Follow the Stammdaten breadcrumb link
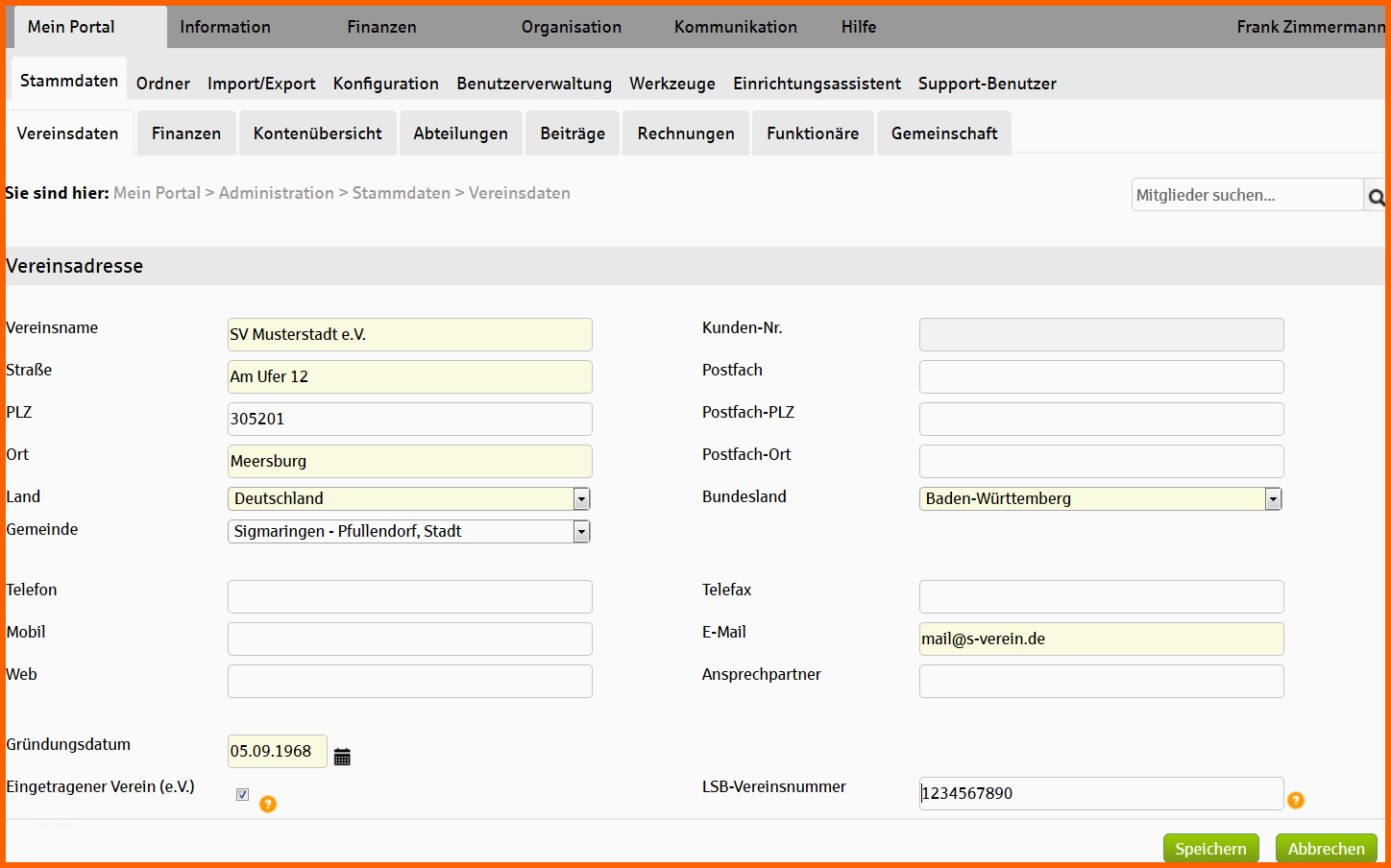 click(x=402, y=193)
